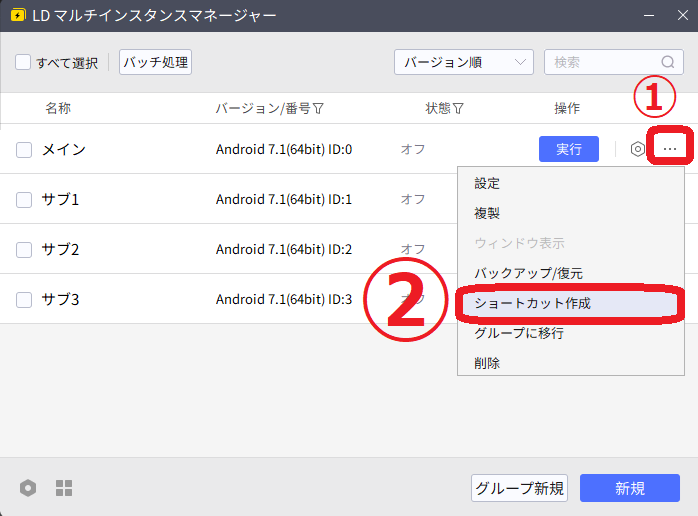Toggle the サブ3 row checkbox
This screenshot has height=516, width=698.
[x=24, y=299]
